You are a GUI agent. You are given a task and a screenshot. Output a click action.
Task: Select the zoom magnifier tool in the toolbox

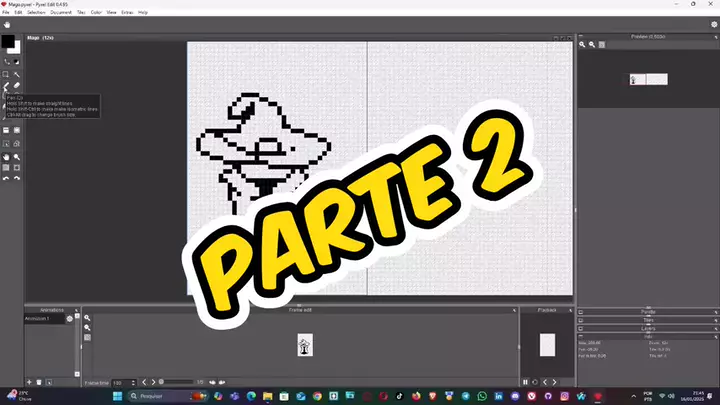tap(17, 157)
